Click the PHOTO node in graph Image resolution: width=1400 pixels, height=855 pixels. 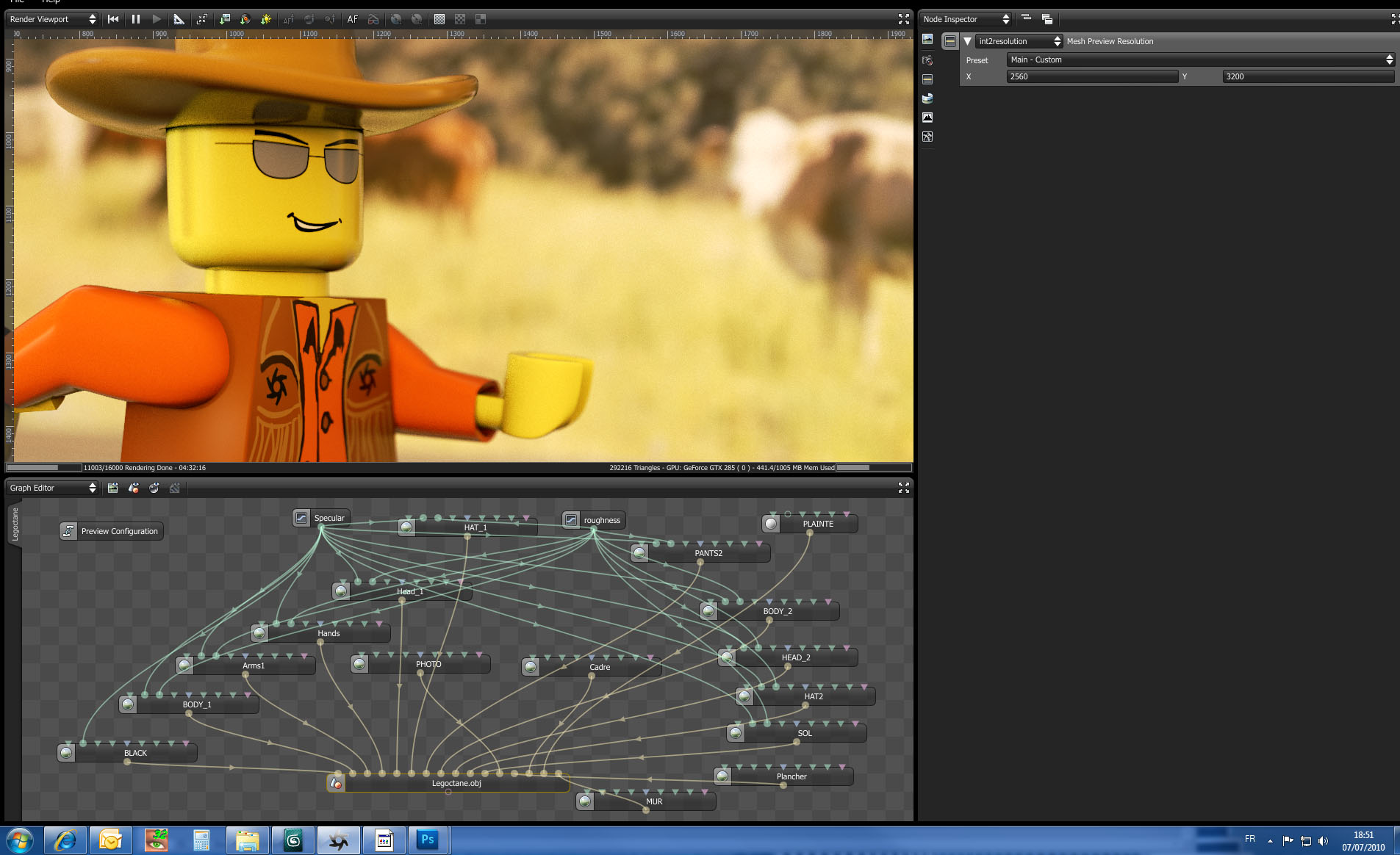click(x=420, y=664)
